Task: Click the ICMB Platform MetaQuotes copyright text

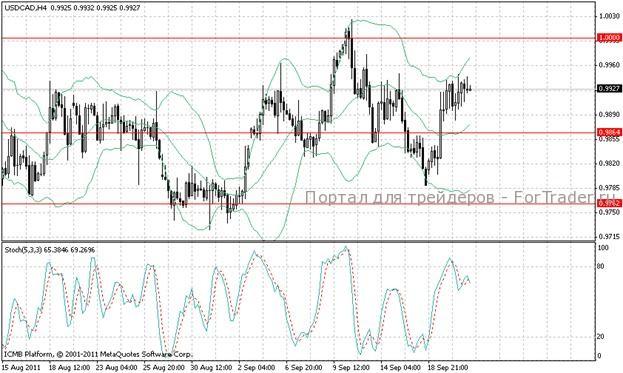Action: tap(98, 354)
